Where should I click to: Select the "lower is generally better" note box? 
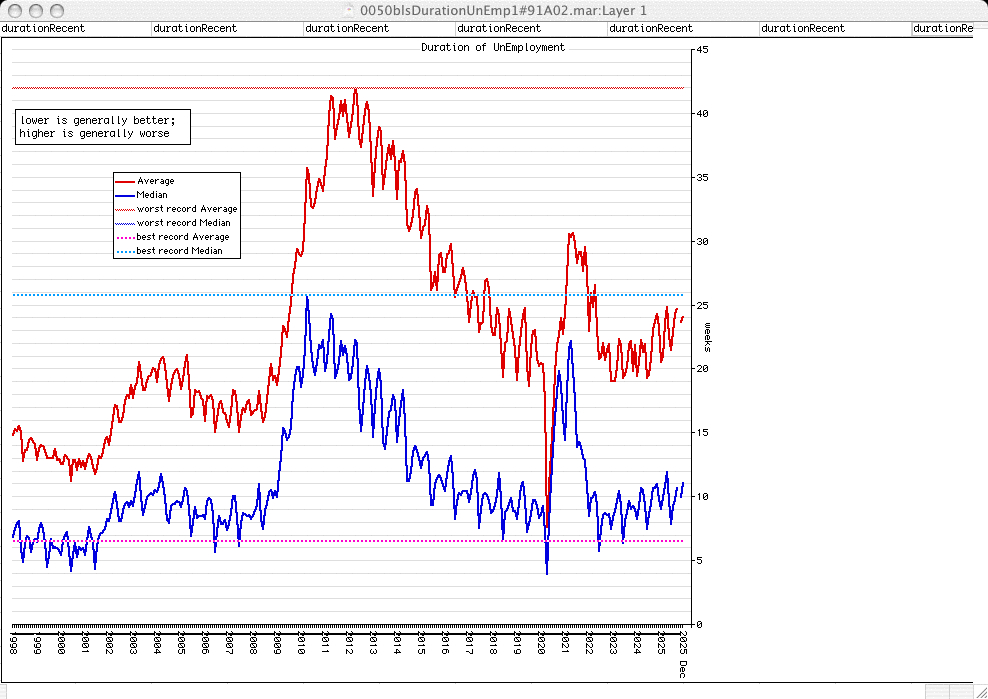[102, 126]
